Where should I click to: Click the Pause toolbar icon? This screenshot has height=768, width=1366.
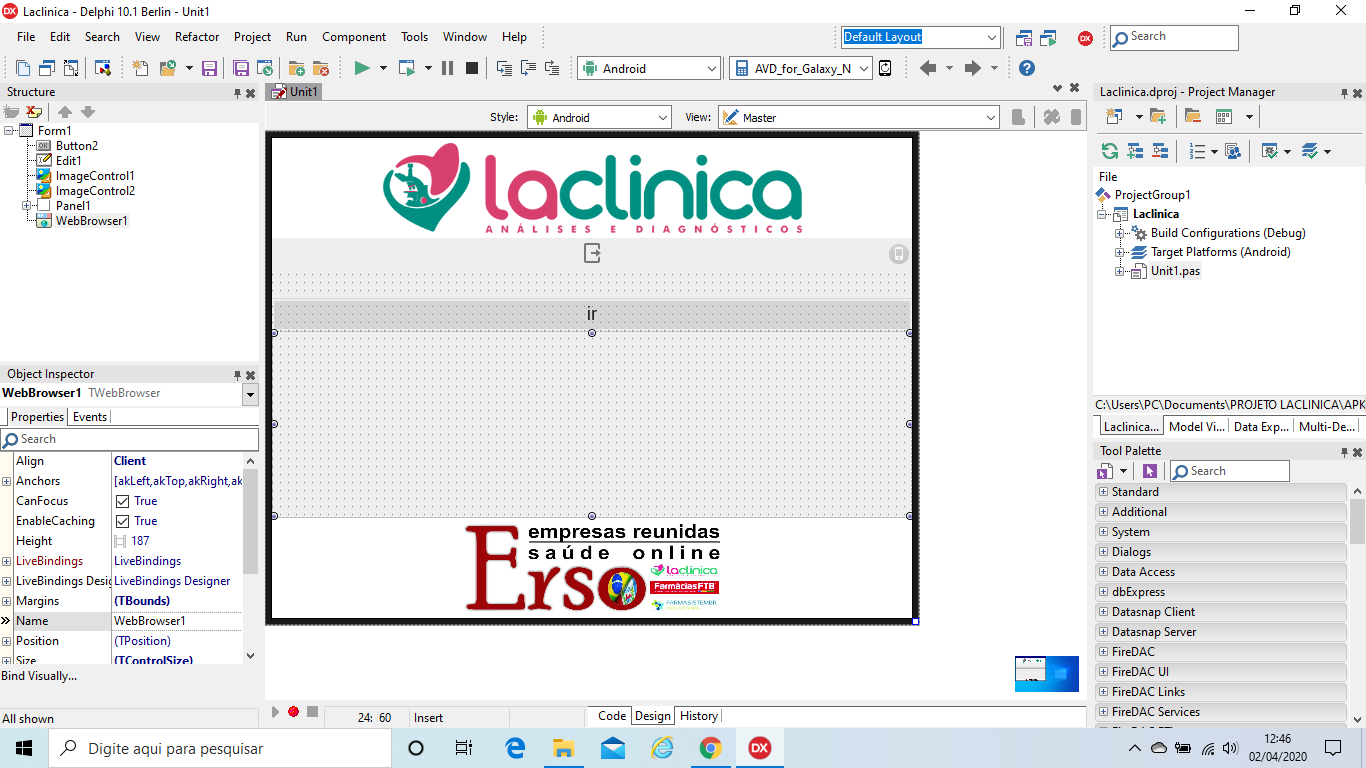click(447, 68)
